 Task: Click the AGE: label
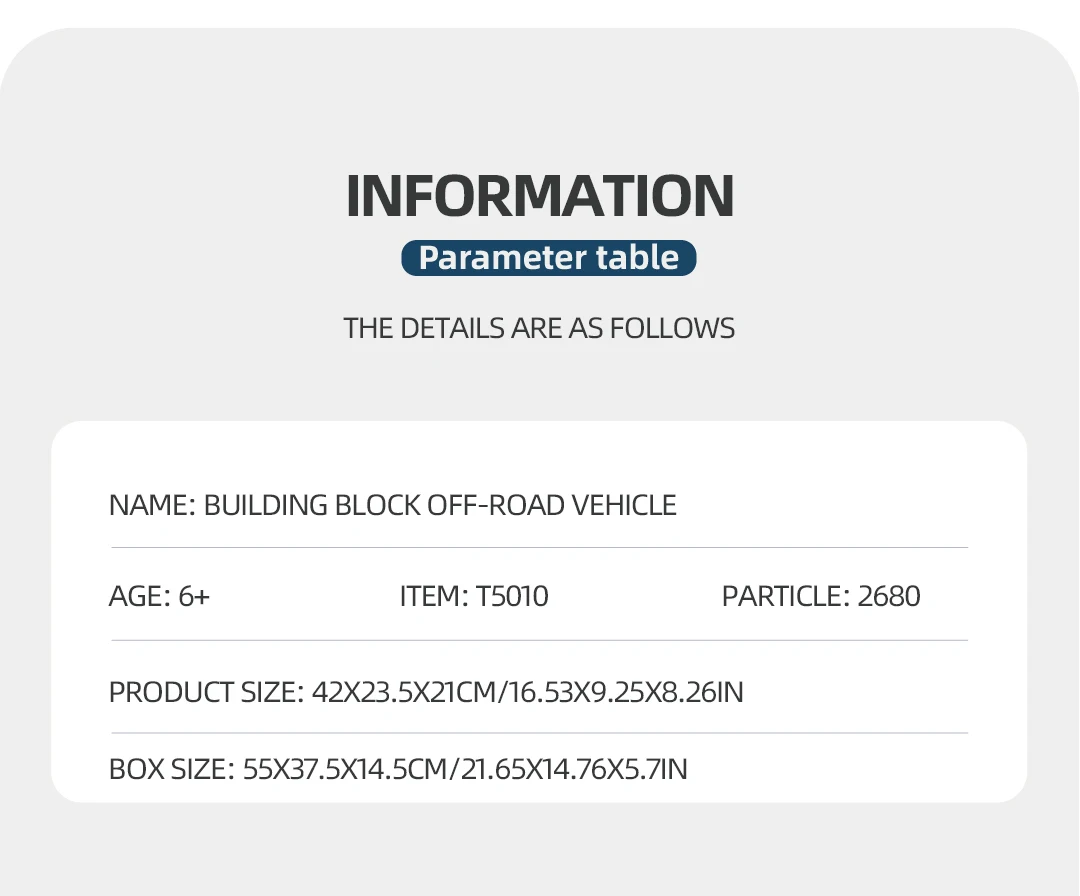(139, 597)
